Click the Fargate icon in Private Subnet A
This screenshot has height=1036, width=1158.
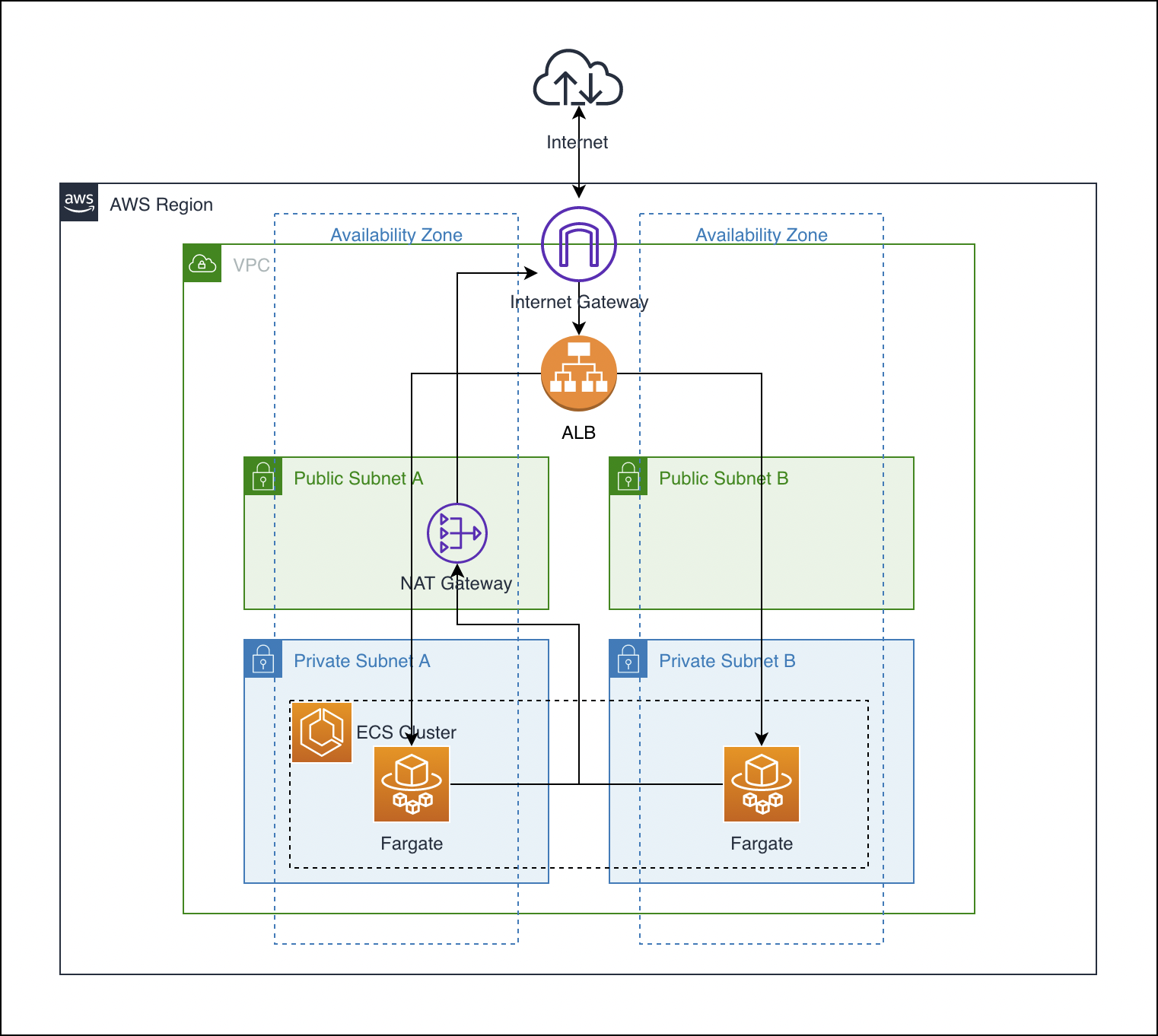click(412, 784)
